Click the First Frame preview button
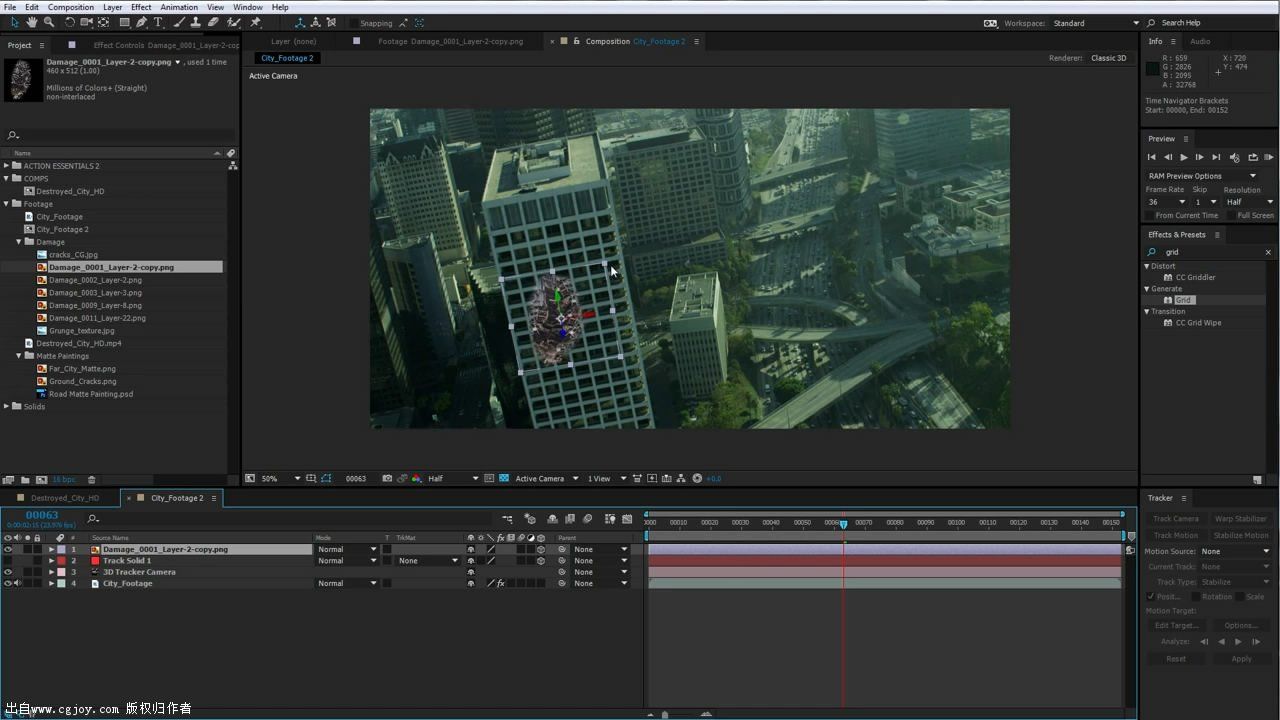This screenshot has width=1280, height=720. [x=1151, y=157]
